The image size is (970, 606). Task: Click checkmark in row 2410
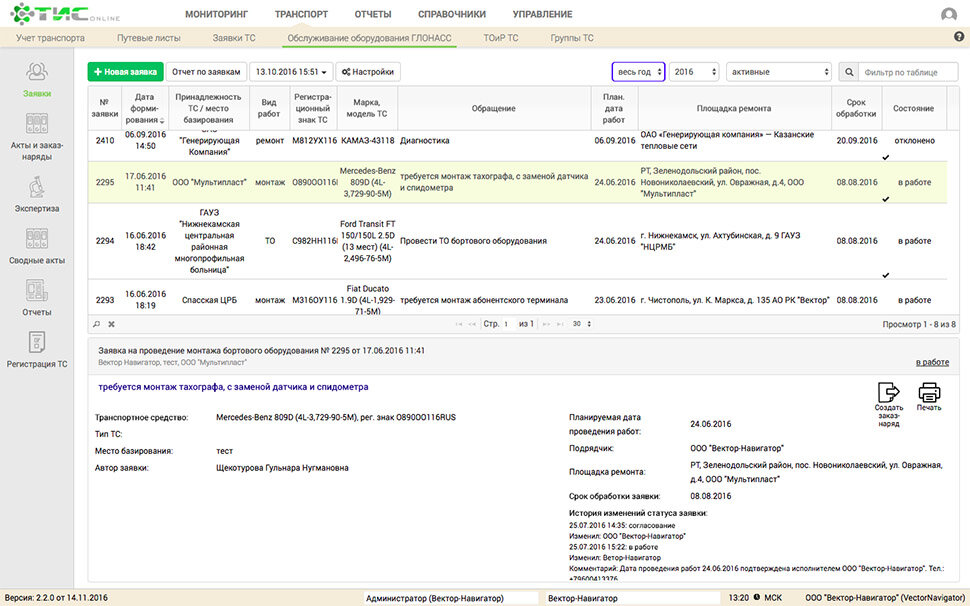click(x=885, y=157)
